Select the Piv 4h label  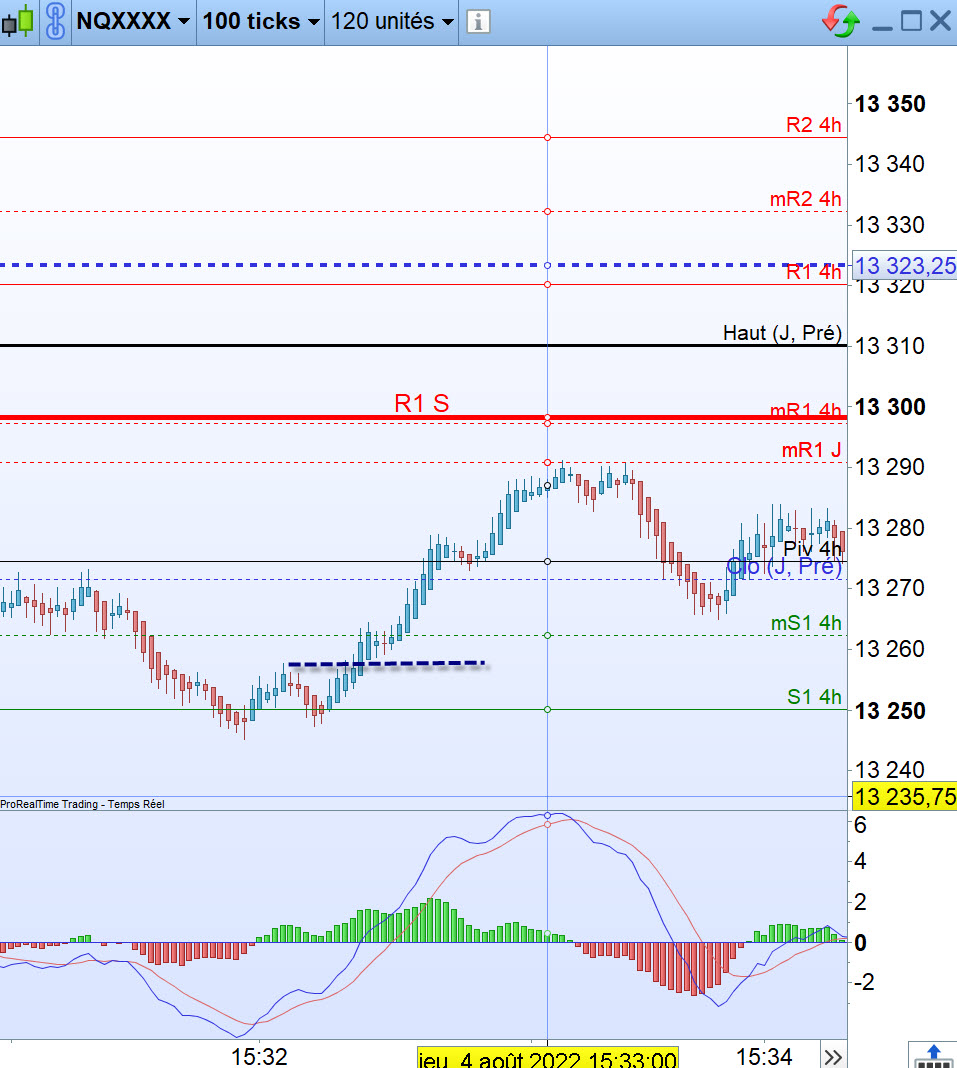click(813, 548)
